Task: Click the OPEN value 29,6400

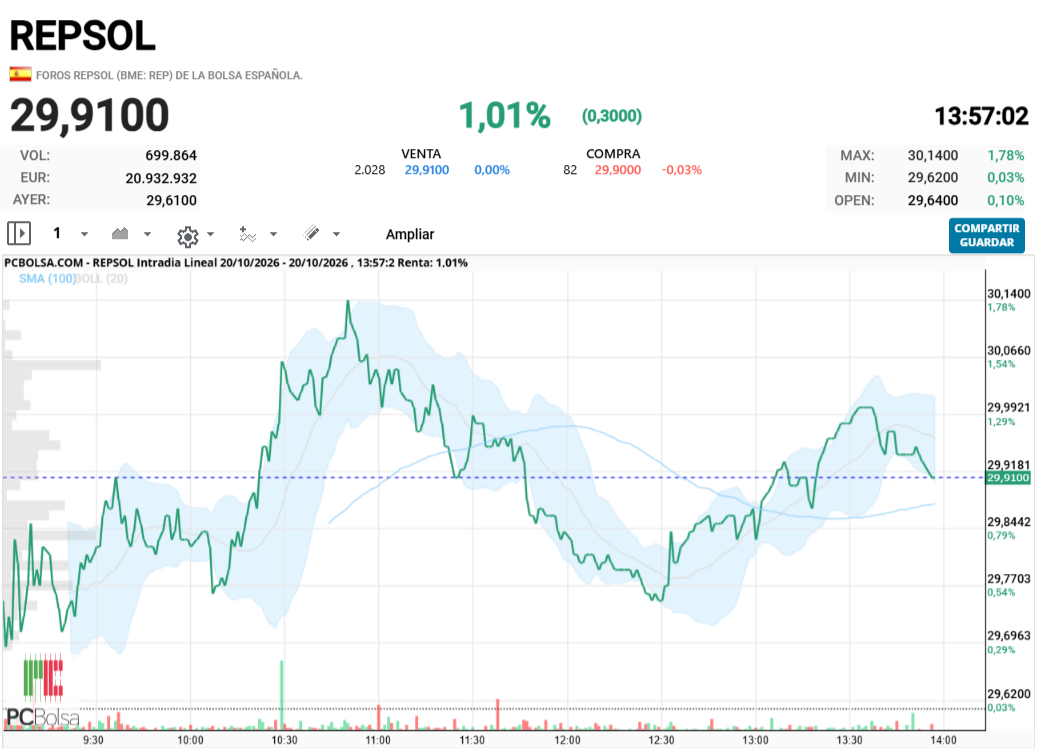Action: tap(933, 200)
